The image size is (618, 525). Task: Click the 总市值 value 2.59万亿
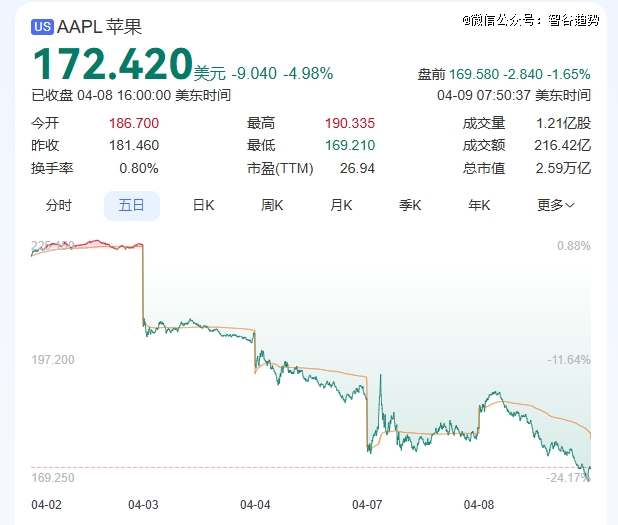coord(563,168)
